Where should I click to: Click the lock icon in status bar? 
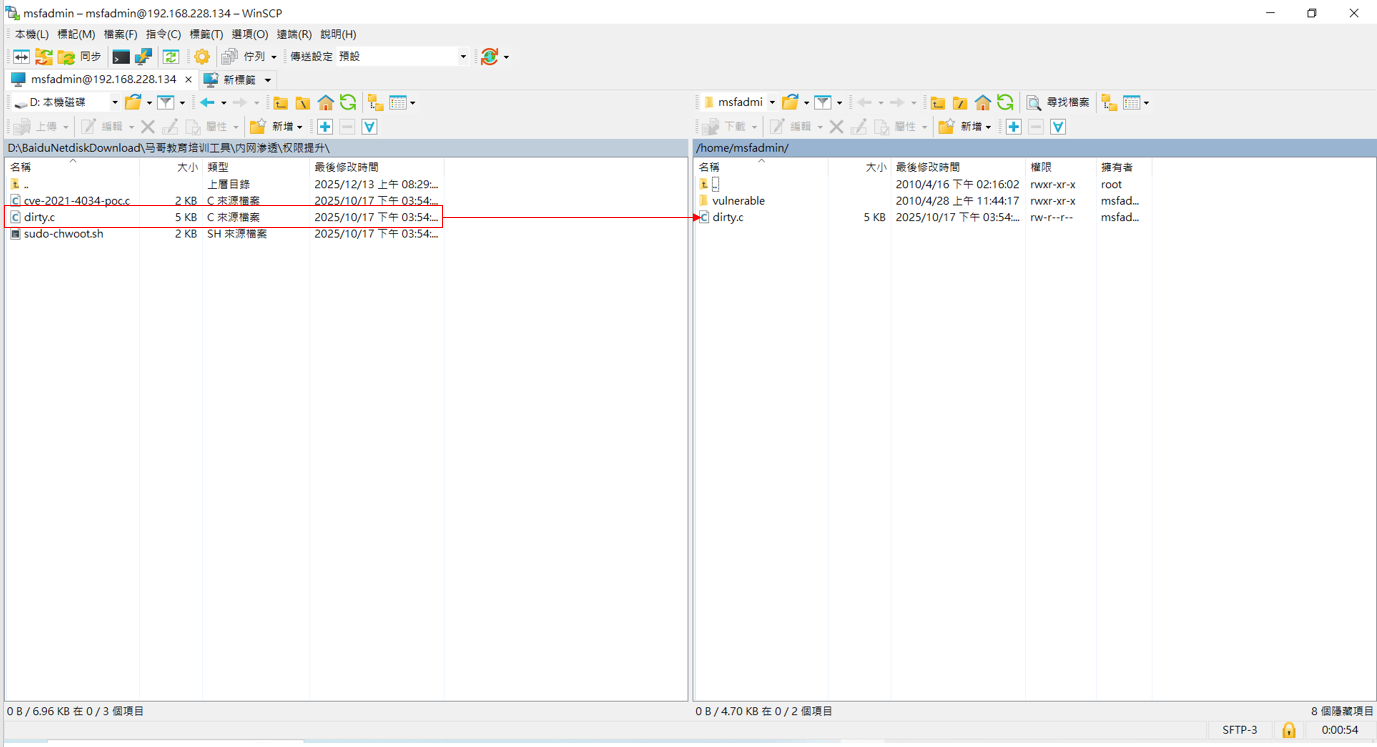[x=1289, y=730]
